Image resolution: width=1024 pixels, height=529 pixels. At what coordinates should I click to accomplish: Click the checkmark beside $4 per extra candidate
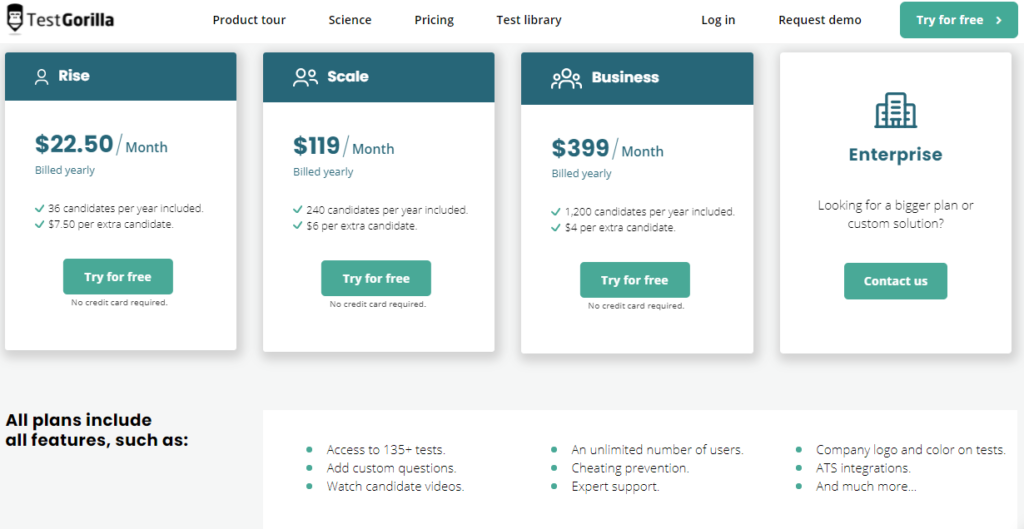point(556,228)
